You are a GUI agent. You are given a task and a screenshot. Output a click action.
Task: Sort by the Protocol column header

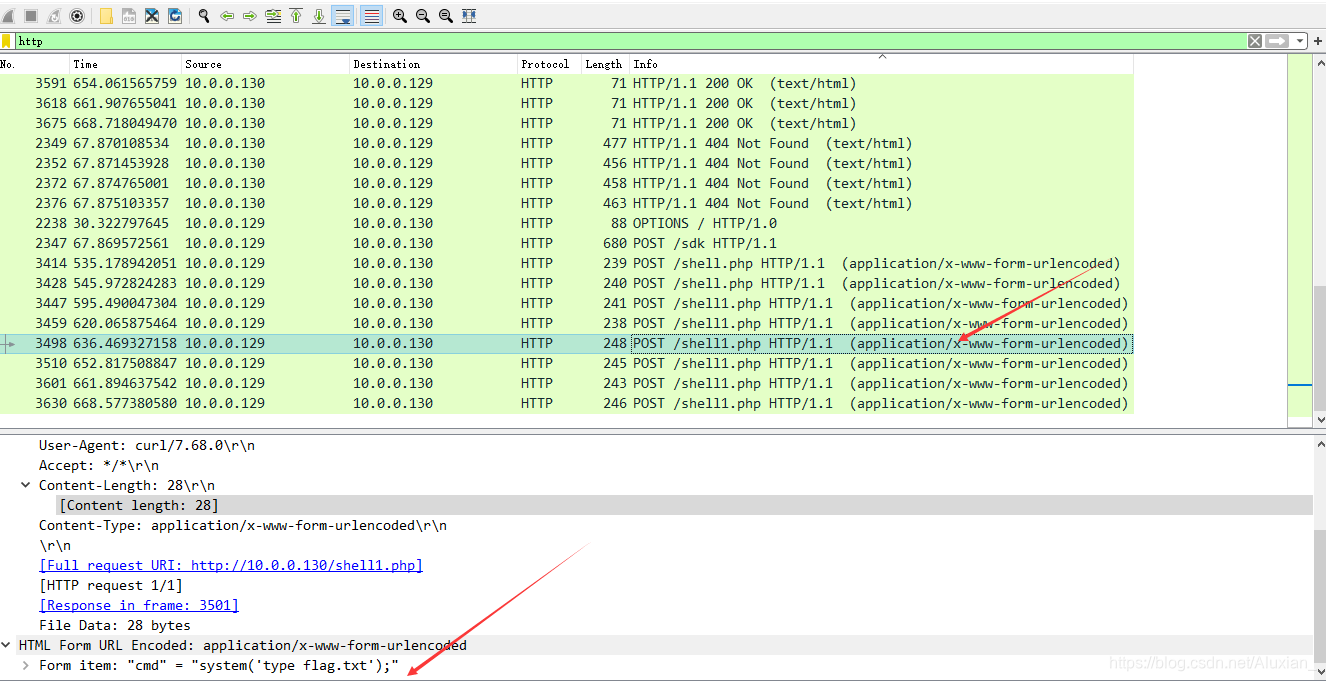point(550,64)
